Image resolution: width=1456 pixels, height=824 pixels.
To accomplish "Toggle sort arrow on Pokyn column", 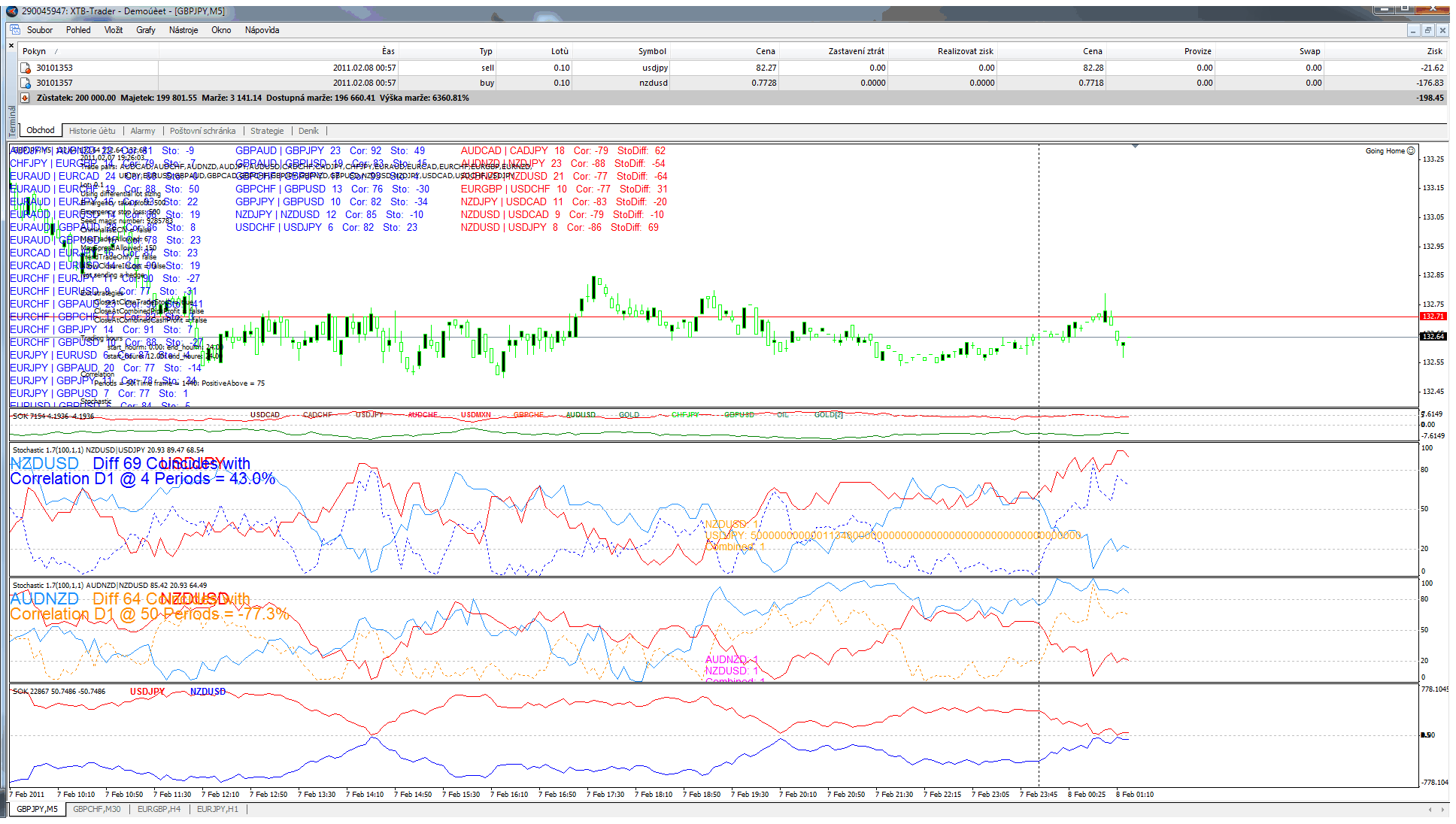I will (56, 51).
